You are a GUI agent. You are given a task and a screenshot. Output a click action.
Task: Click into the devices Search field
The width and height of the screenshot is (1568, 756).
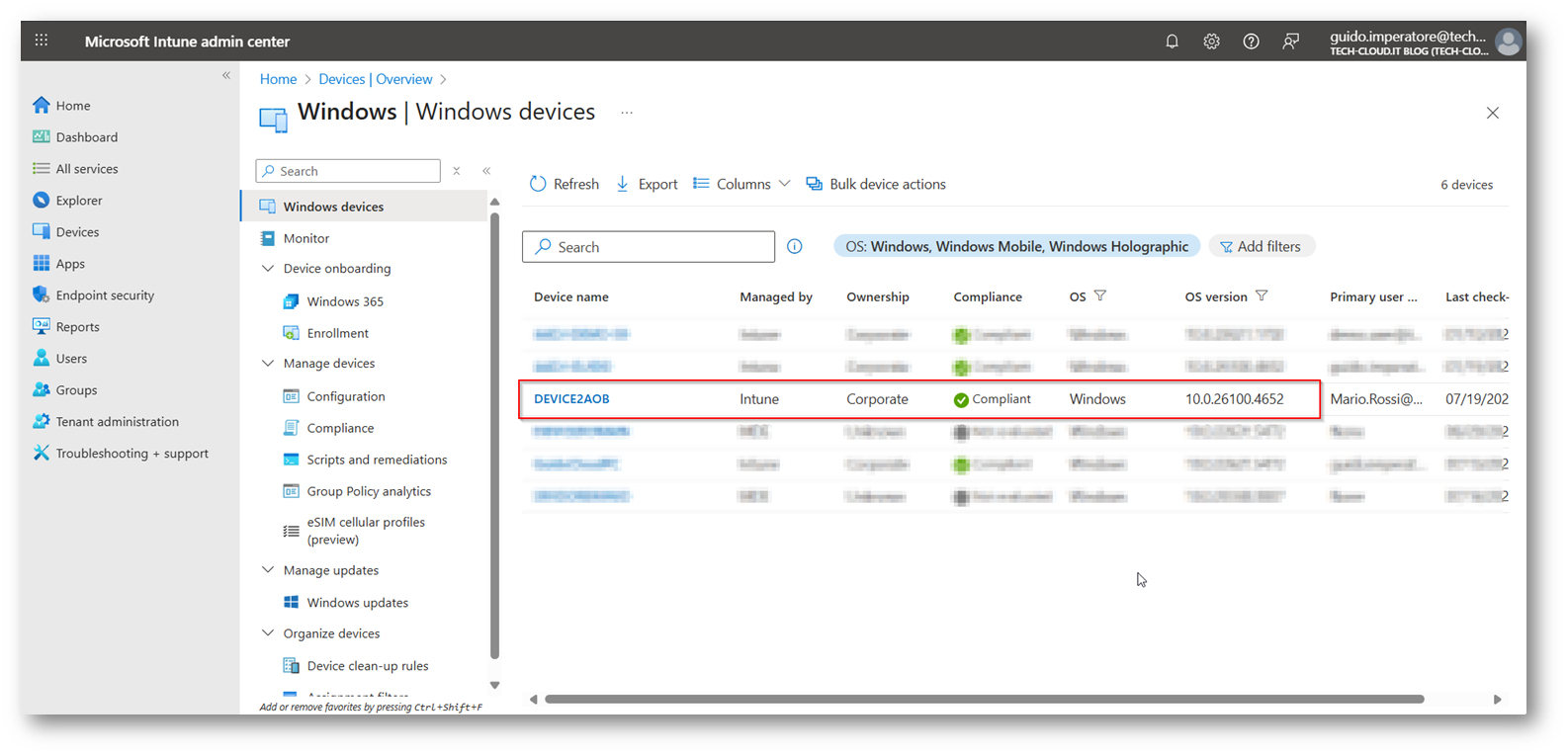[x=649, y=247]
